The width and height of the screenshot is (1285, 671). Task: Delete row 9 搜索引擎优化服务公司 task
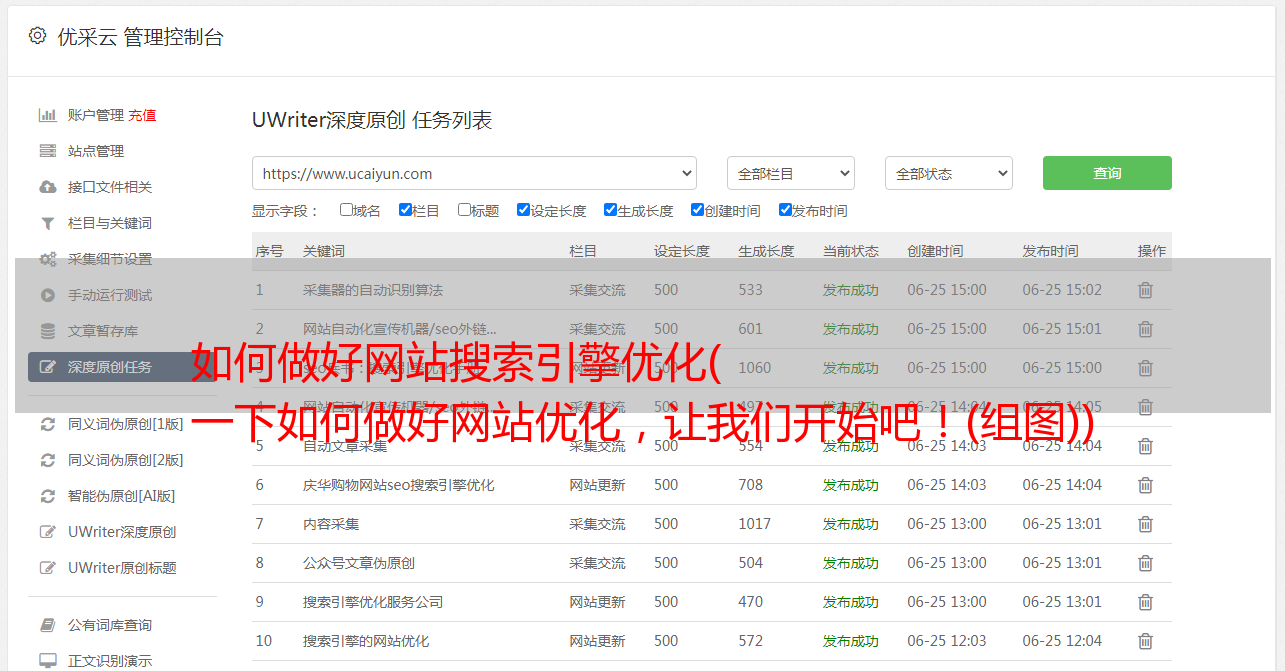pos(1146,602)
